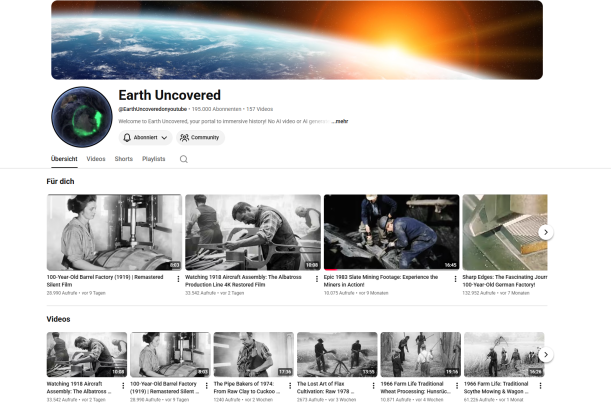Screen dimensions: 611x404
Task: Open options for Traditional Wheat Processing video
Action: pos(457,386)
